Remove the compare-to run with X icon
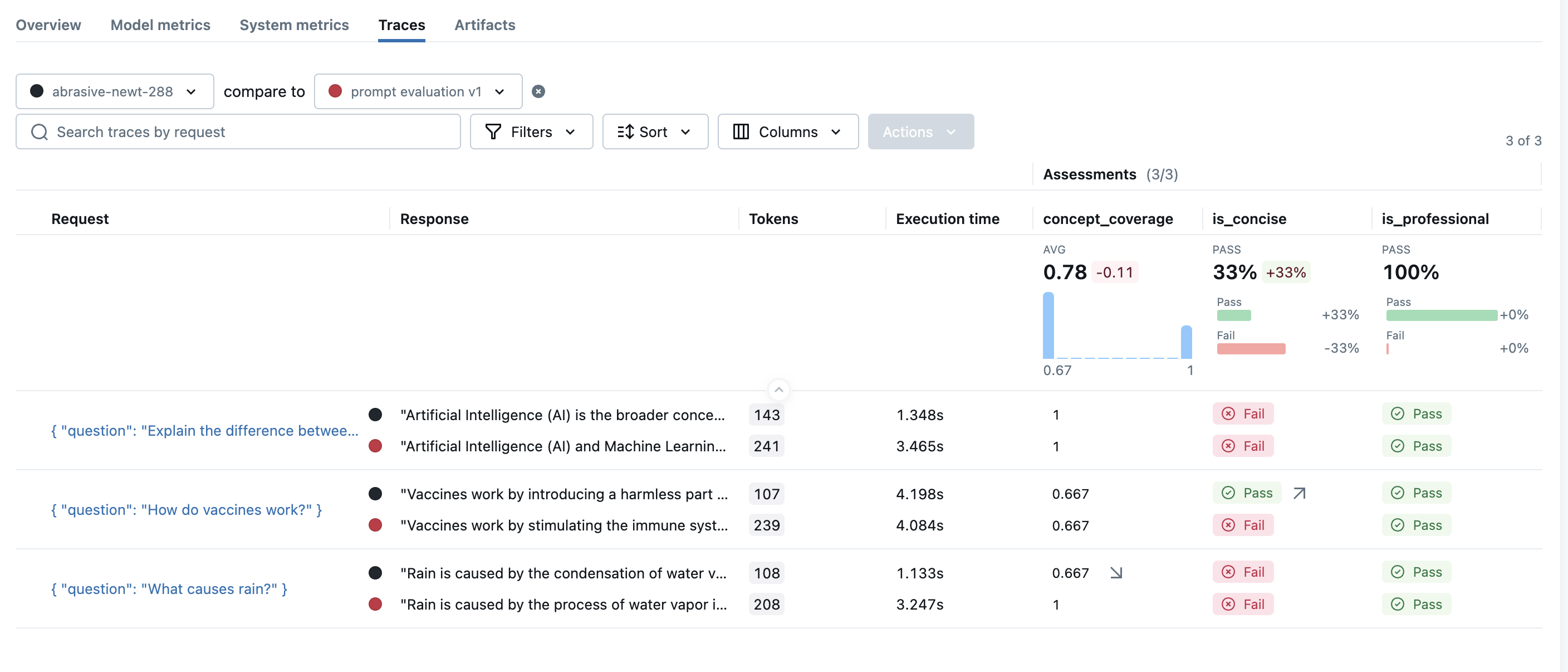Screen dimensions: 1568x672 click(x=538, y=91)
